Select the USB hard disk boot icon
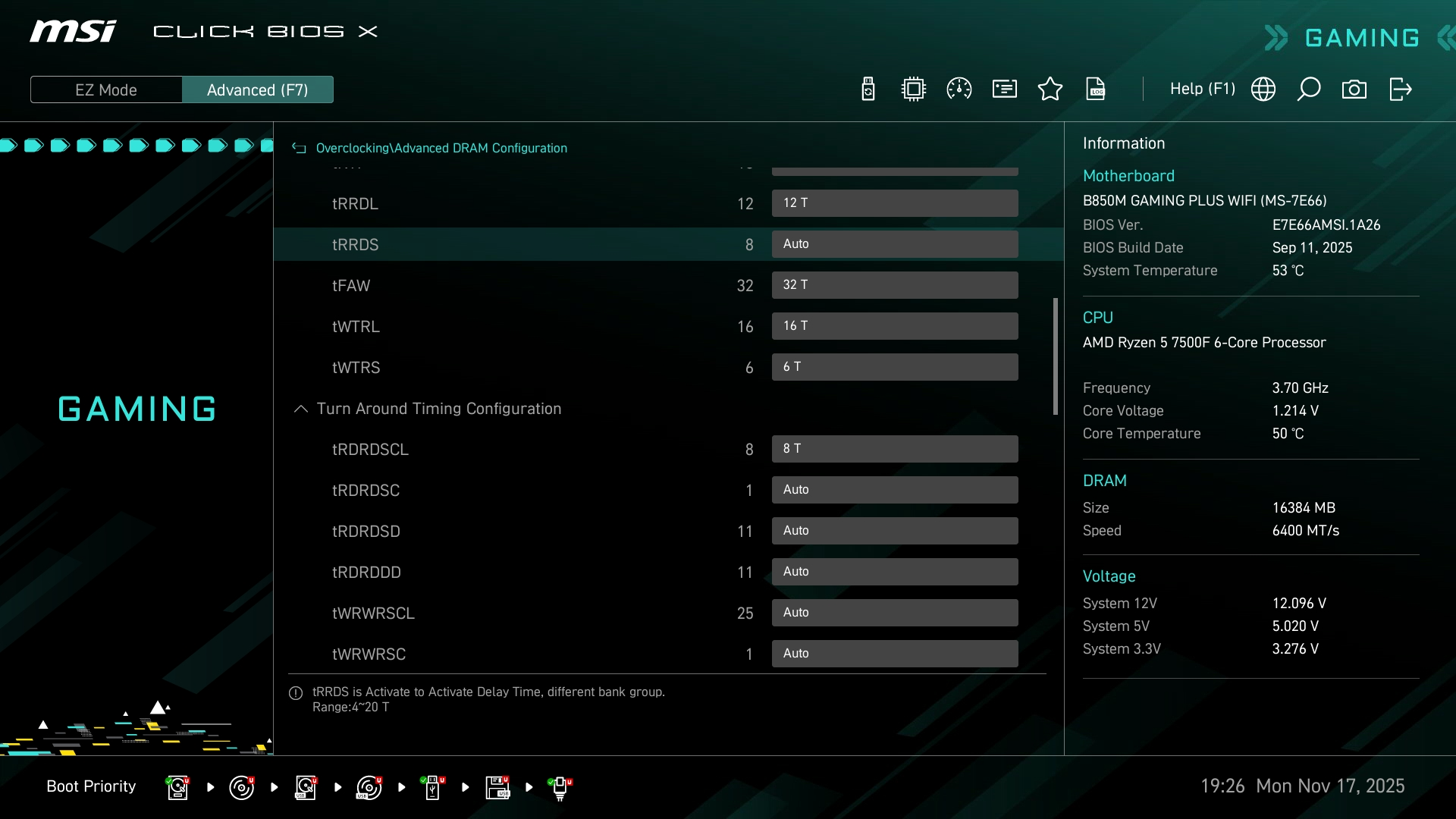Viewport: 1456px width, 819px height. 306,787
